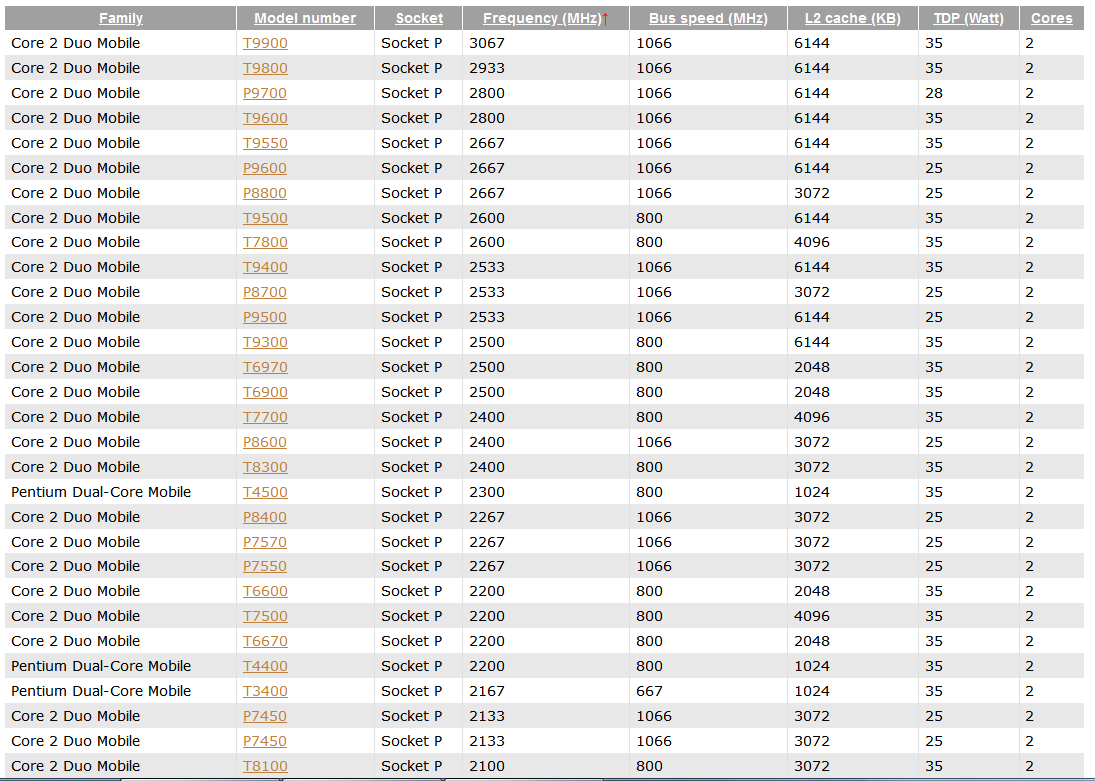
Task: Open the T7800 model link
Action: 265,242
